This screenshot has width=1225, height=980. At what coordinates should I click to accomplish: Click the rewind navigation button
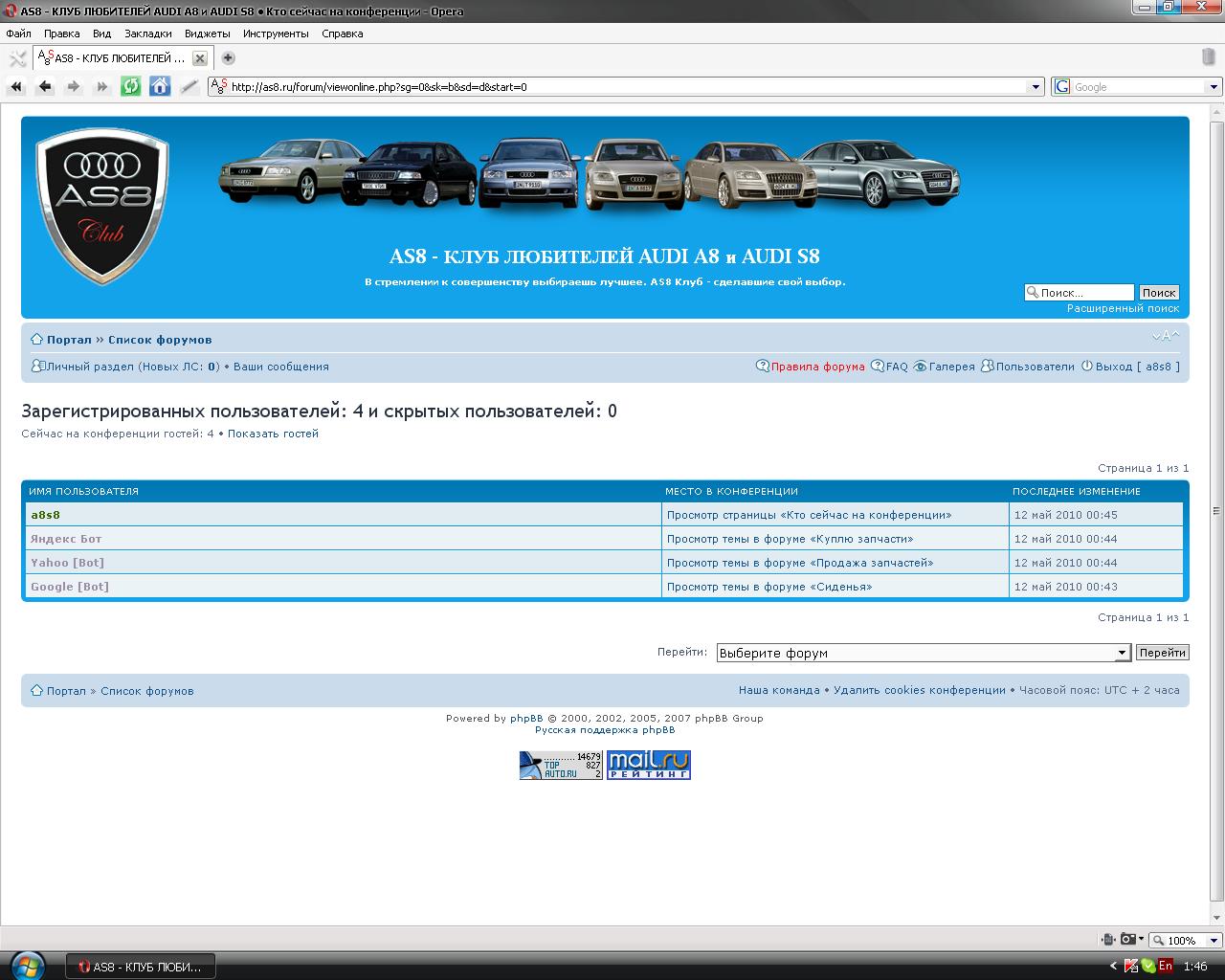(x=16, y=86)
